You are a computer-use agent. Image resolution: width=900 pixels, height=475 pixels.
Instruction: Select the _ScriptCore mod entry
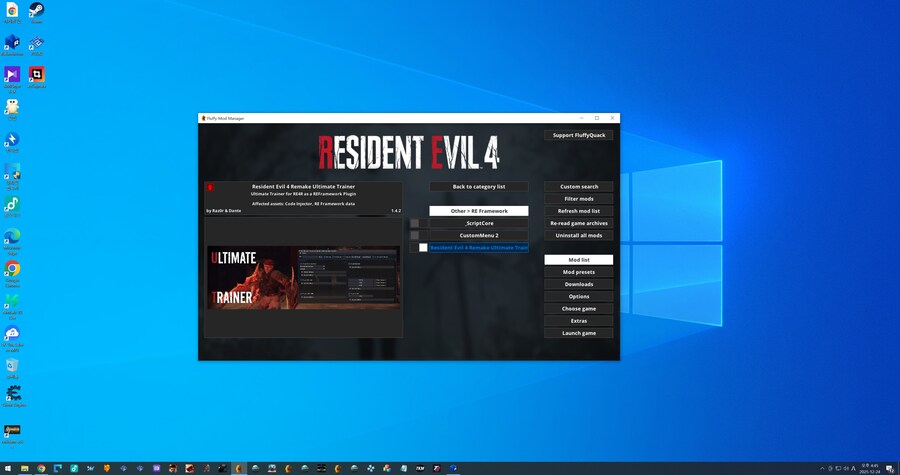[x=479, y=223]
